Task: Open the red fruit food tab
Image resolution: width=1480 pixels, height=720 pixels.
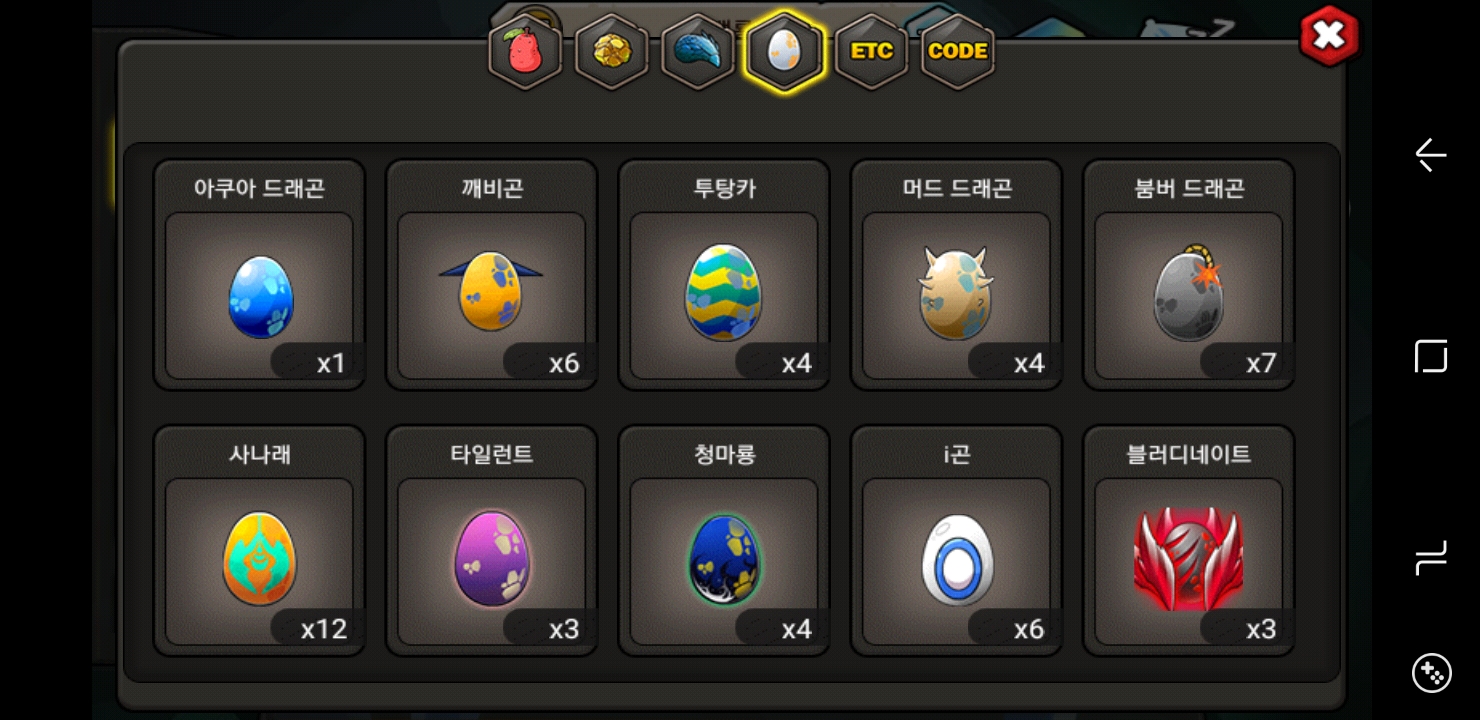Action: [x=525, y=52]
